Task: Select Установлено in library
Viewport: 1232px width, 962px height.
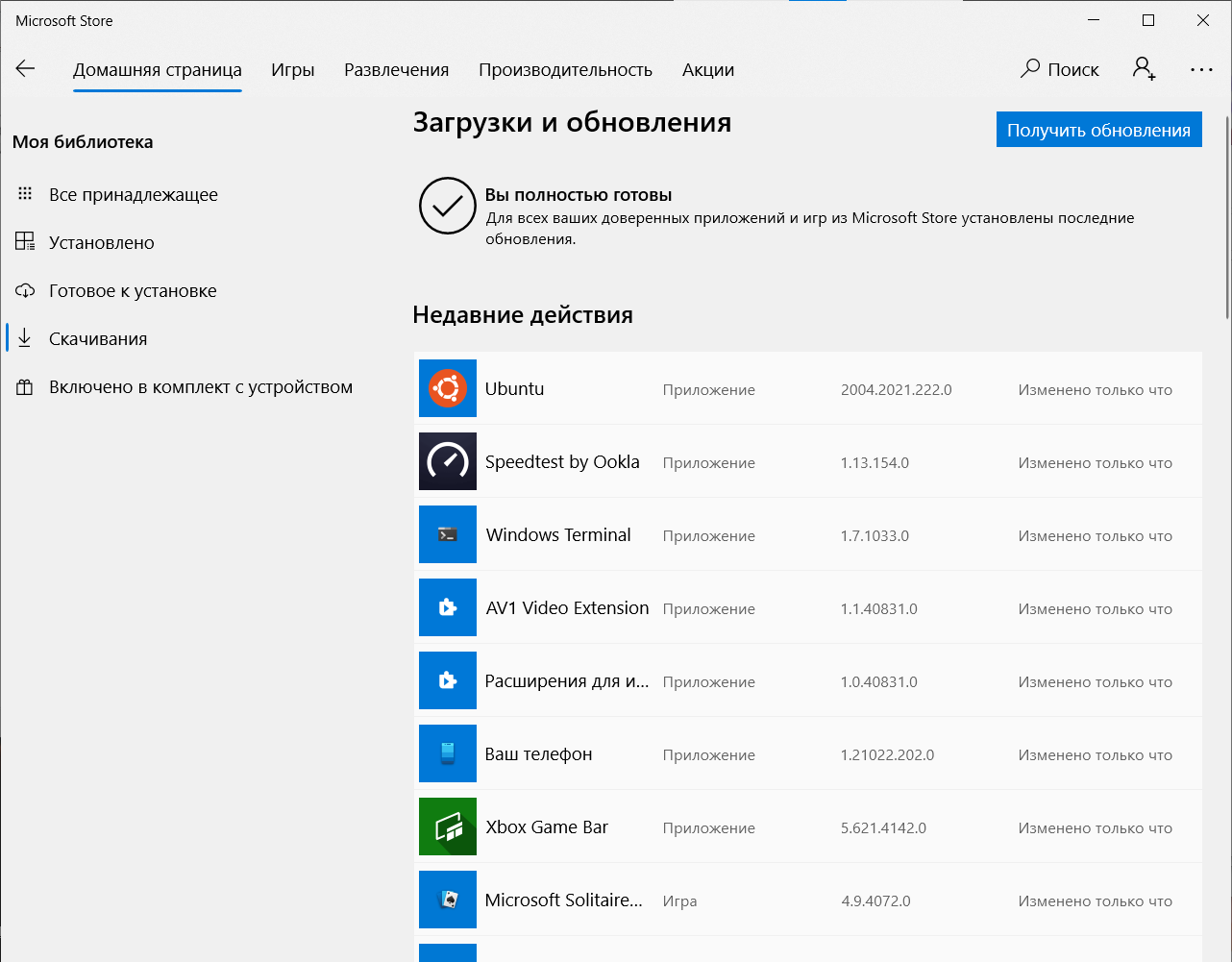Action: coord(102,242)
